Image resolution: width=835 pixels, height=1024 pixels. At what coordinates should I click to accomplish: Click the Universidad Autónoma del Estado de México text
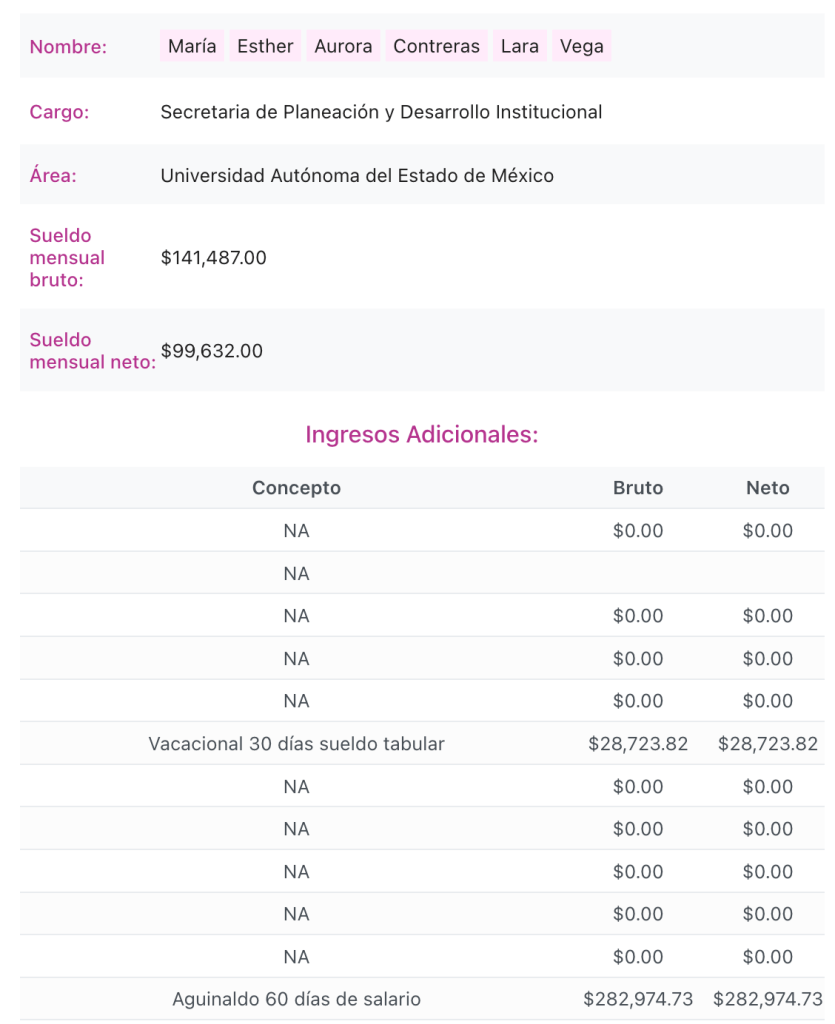pyautogui.click(x=357, y=176)
